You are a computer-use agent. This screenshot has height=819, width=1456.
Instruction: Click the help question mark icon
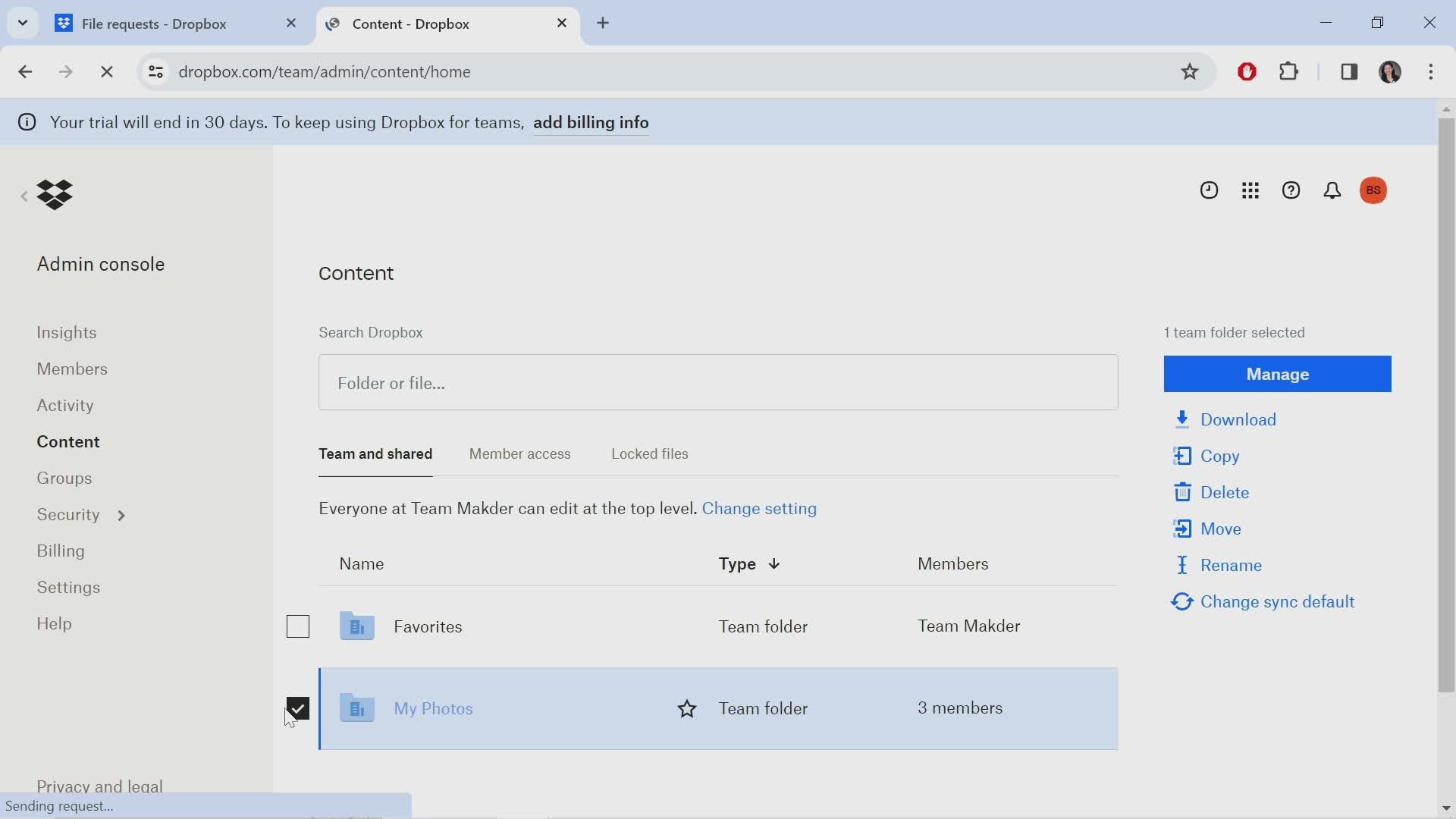pyautogui.click(x=1291, y=190)
